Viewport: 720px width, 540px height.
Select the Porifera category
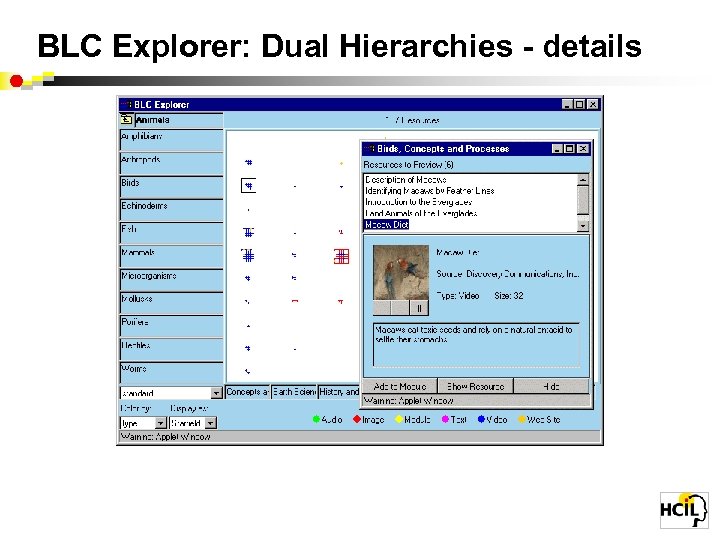[x=171, y=326]
